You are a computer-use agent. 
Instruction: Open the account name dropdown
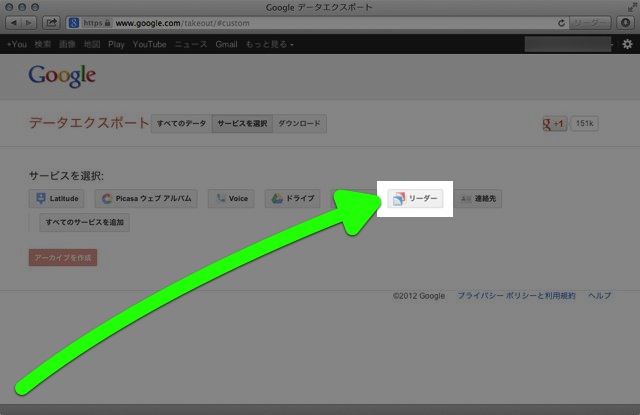(x=569, y=44)
